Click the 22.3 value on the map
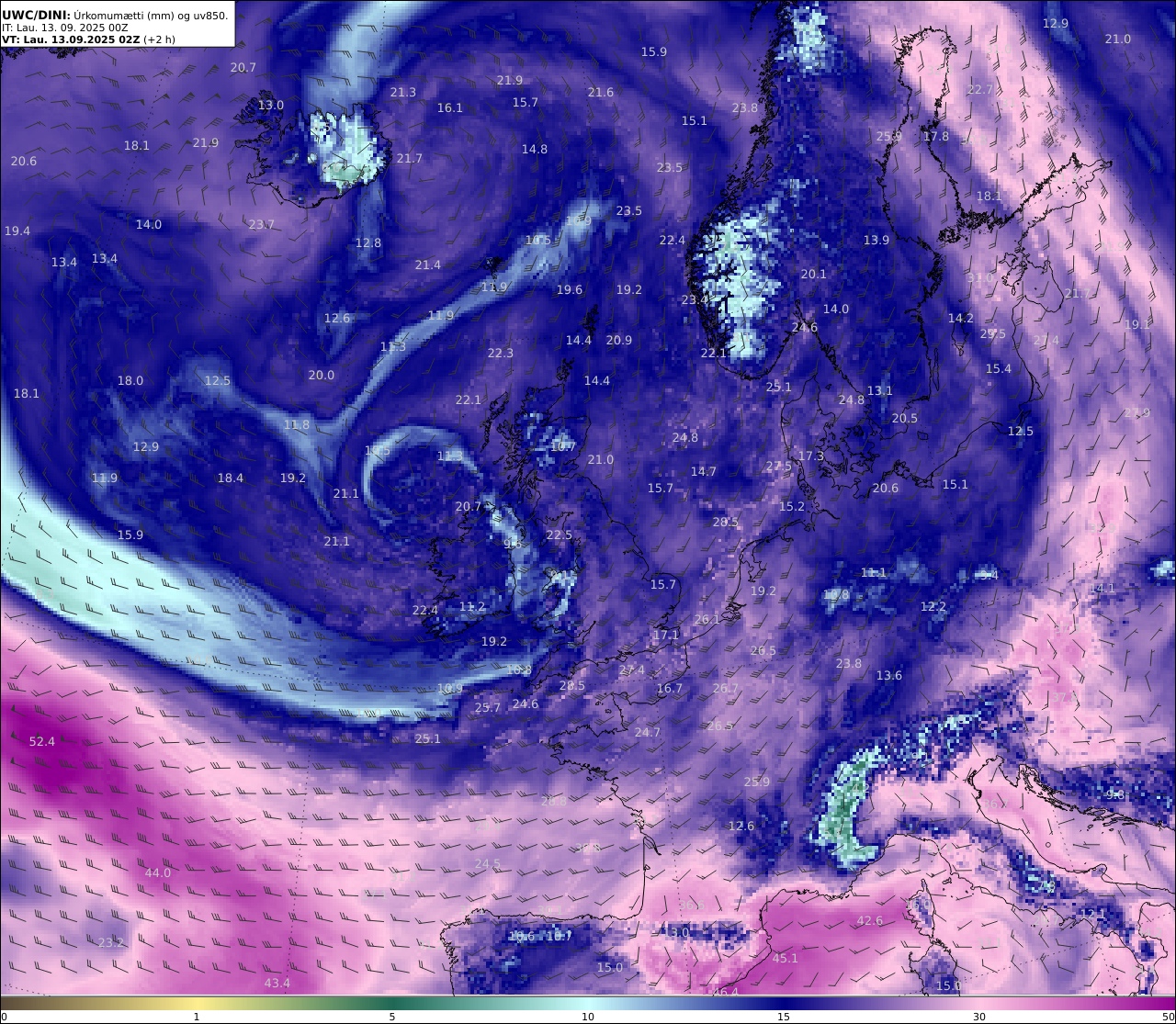This screenshot has width=1176, height=1024. pos(500,353)
